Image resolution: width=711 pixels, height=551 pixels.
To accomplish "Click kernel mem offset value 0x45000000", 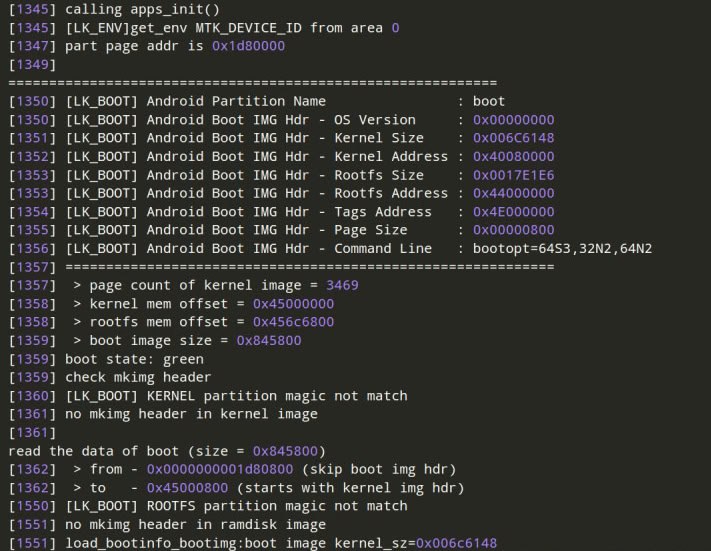I will click(293, 304).
